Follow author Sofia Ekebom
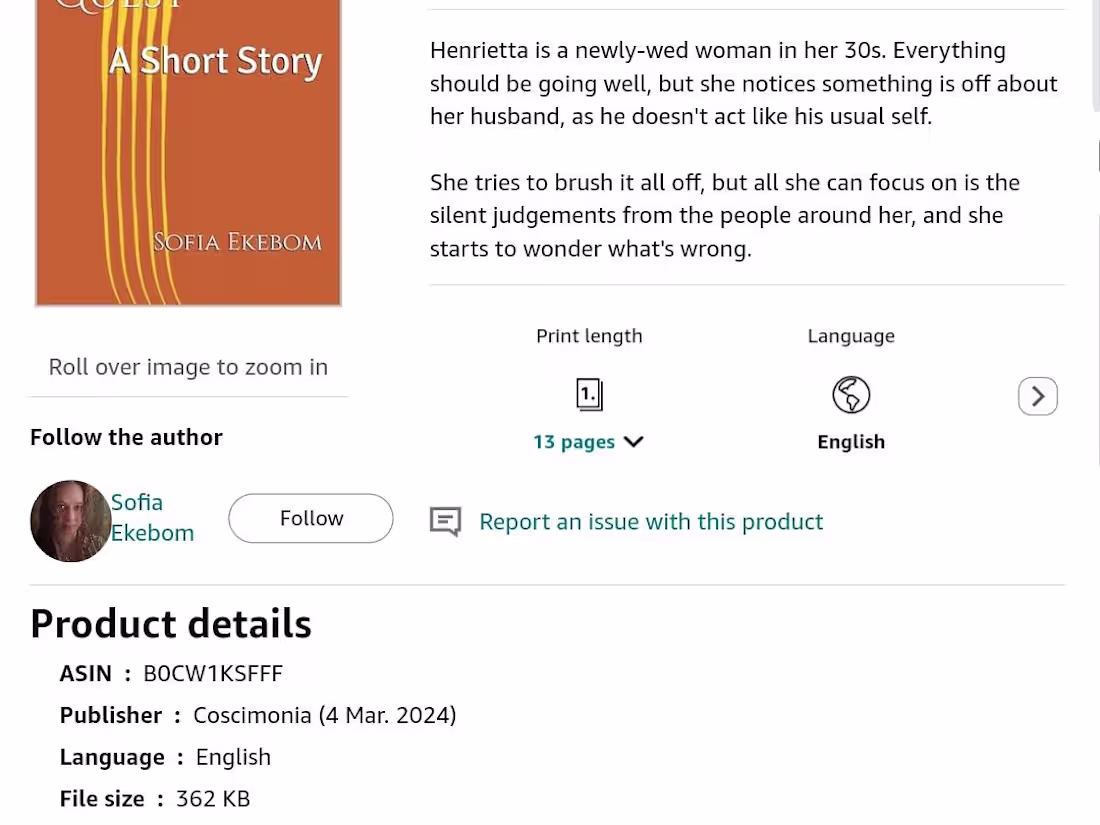Screen dimensions: 1100x825 coord(310,518)
